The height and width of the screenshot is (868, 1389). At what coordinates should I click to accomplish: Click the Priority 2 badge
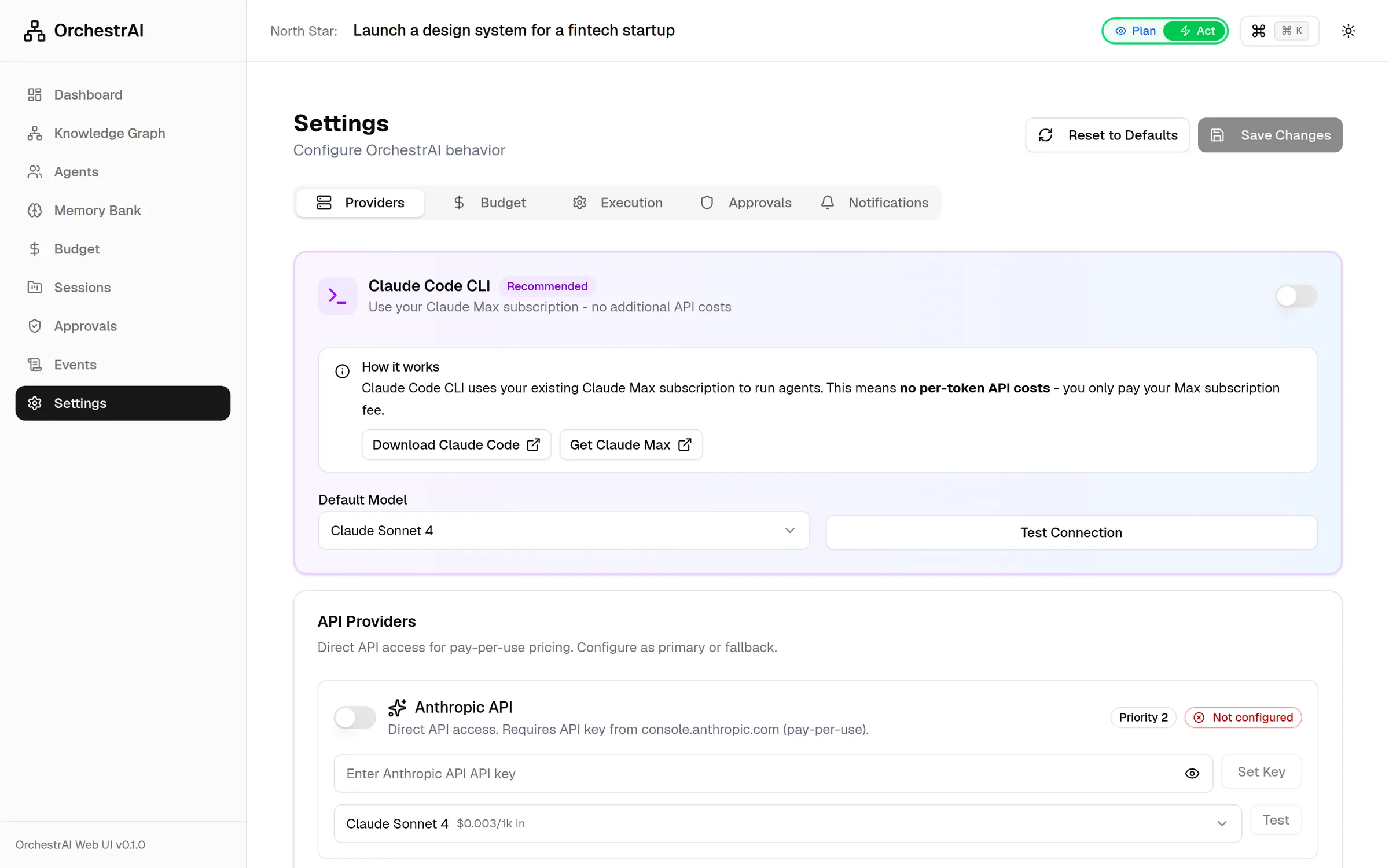coord(1143,718)
